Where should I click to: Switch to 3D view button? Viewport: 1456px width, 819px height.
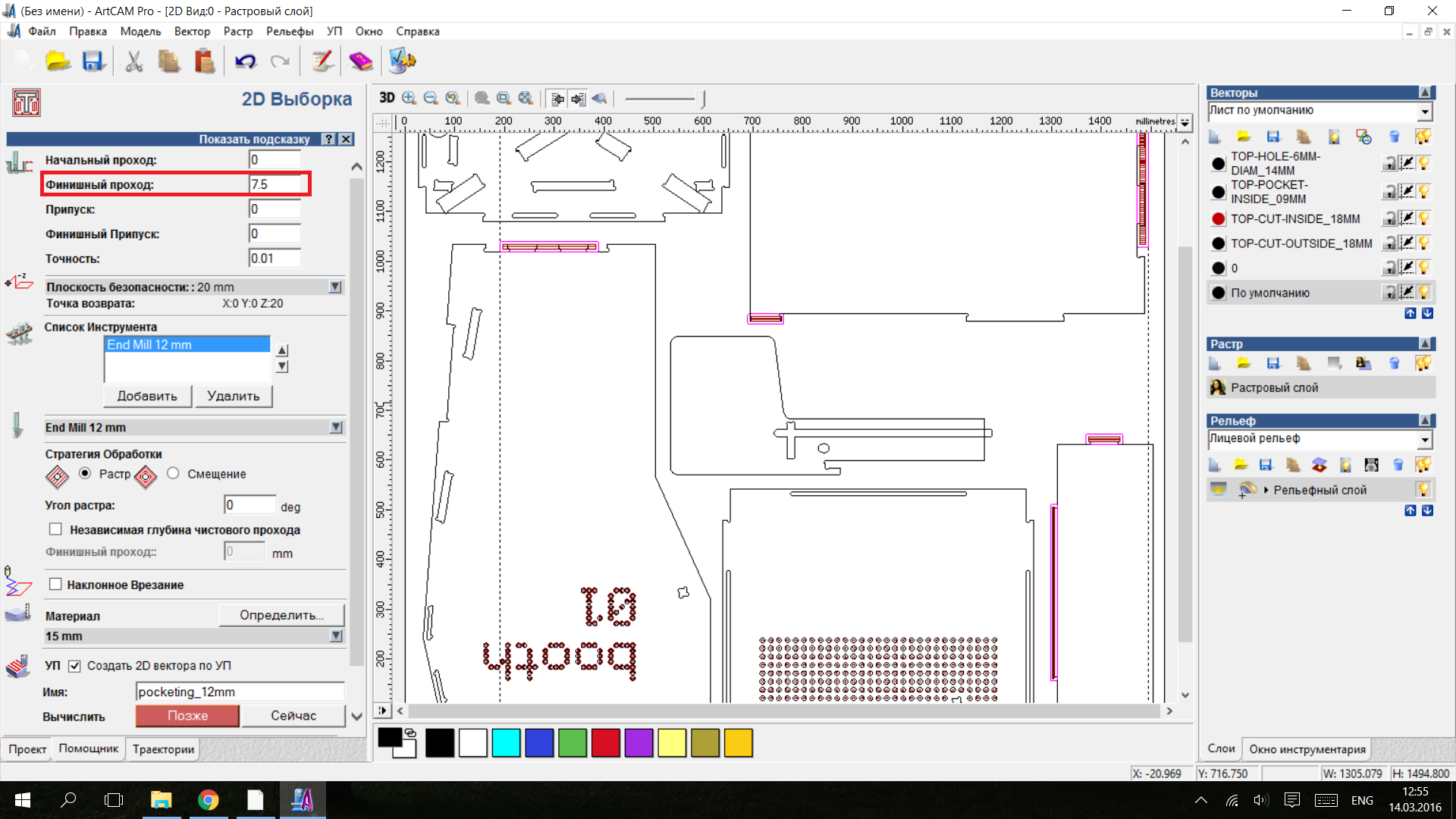[387, 98]
